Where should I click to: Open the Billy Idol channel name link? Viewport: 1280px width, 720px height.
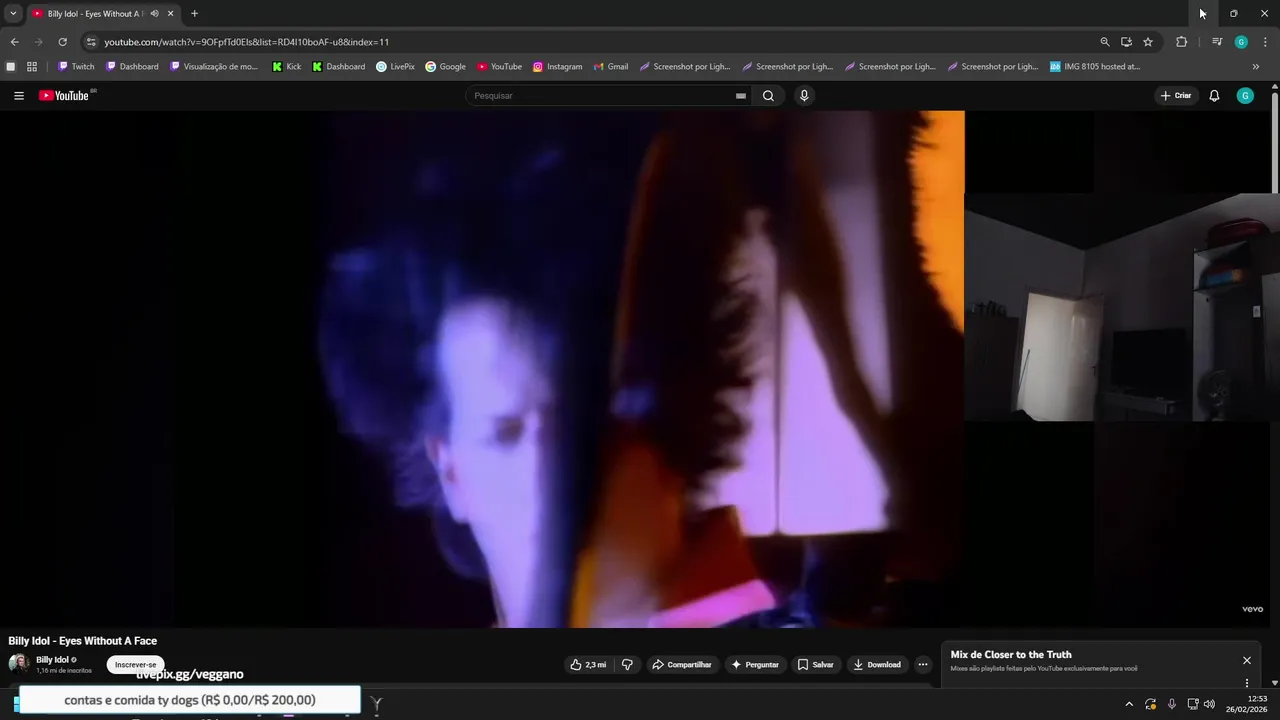[x=53, y=660]
